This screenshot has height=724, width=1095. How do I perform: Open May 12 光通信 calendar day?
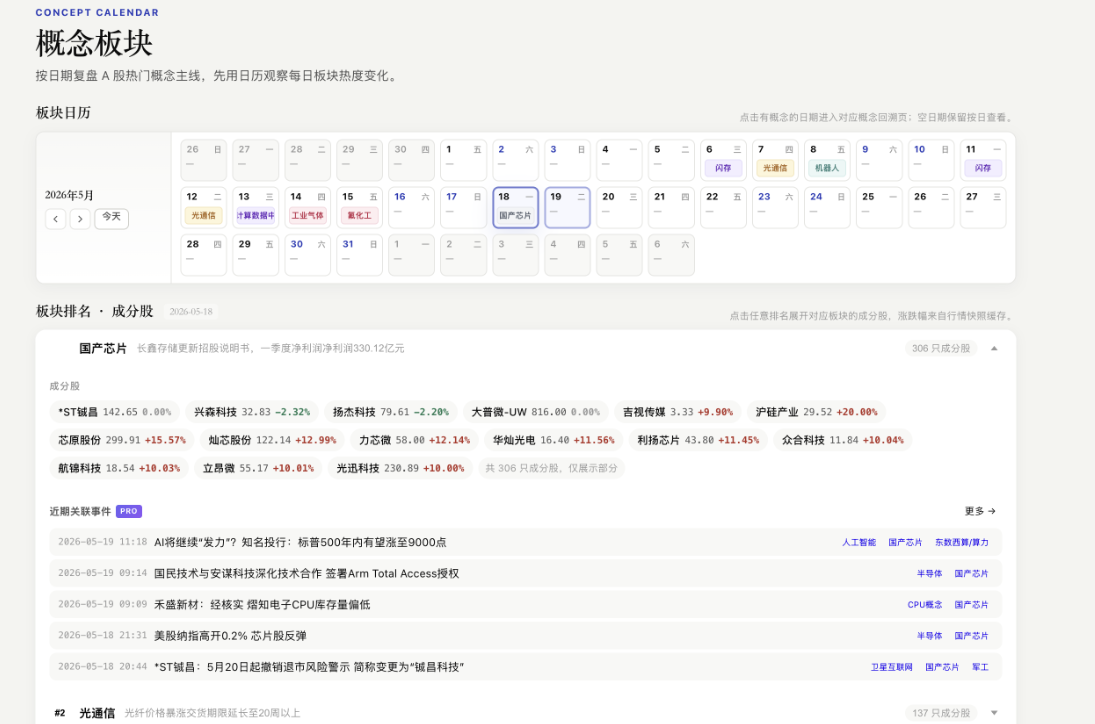pos(203,207)
